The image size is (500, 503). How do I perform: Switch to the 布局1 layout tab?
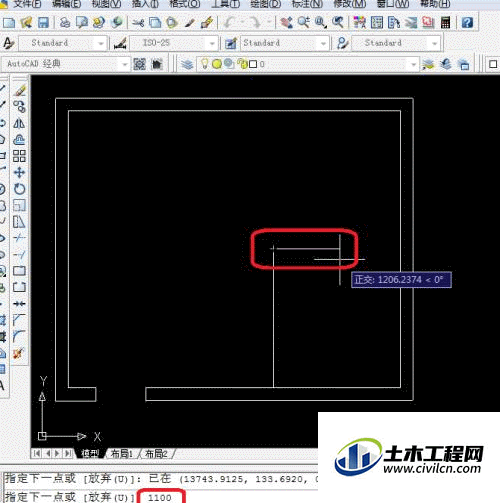click(121, 454)
